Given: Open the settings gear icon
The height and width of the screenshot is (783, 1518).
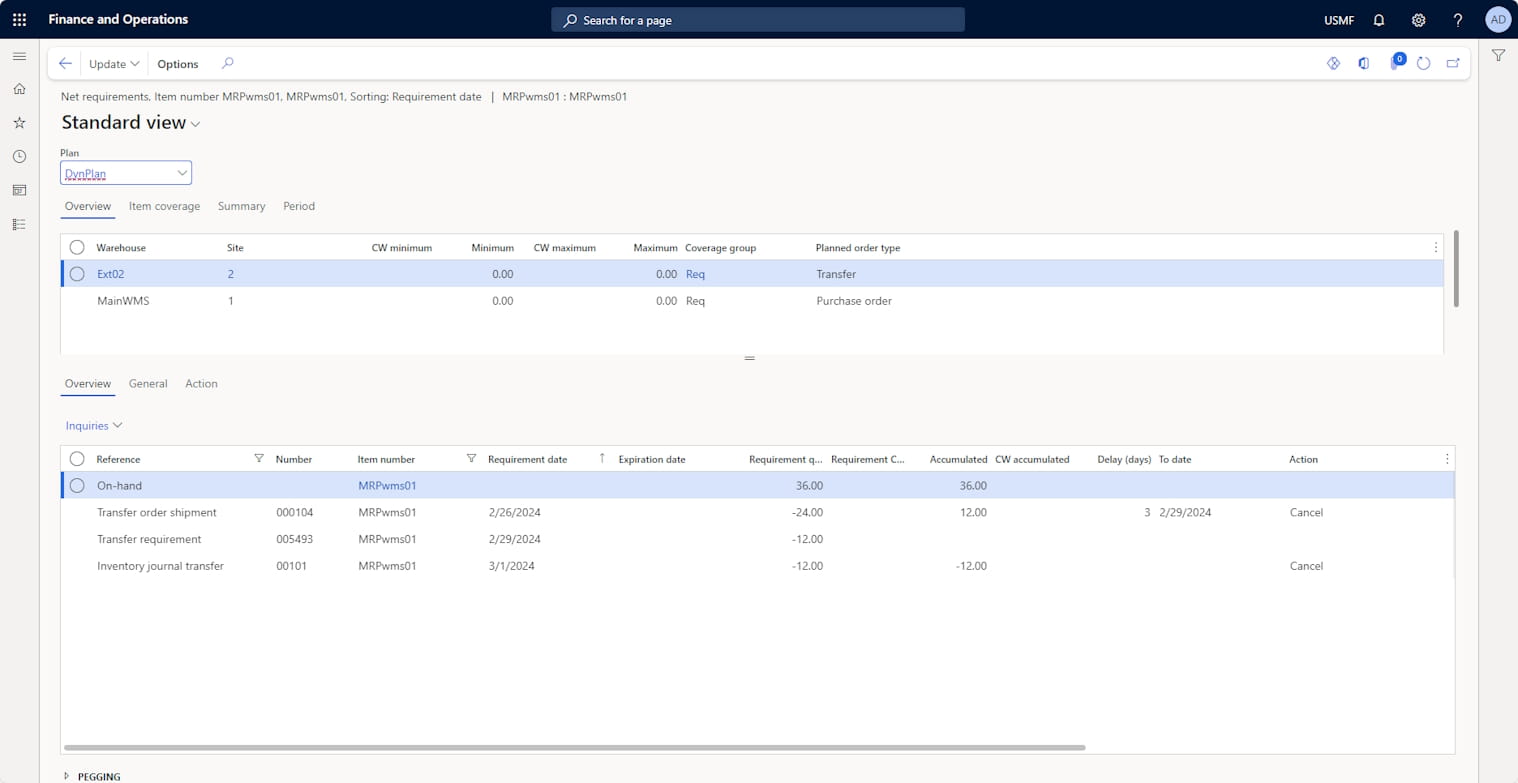Looking at the screenshot, I should [x=1418, y=20].
